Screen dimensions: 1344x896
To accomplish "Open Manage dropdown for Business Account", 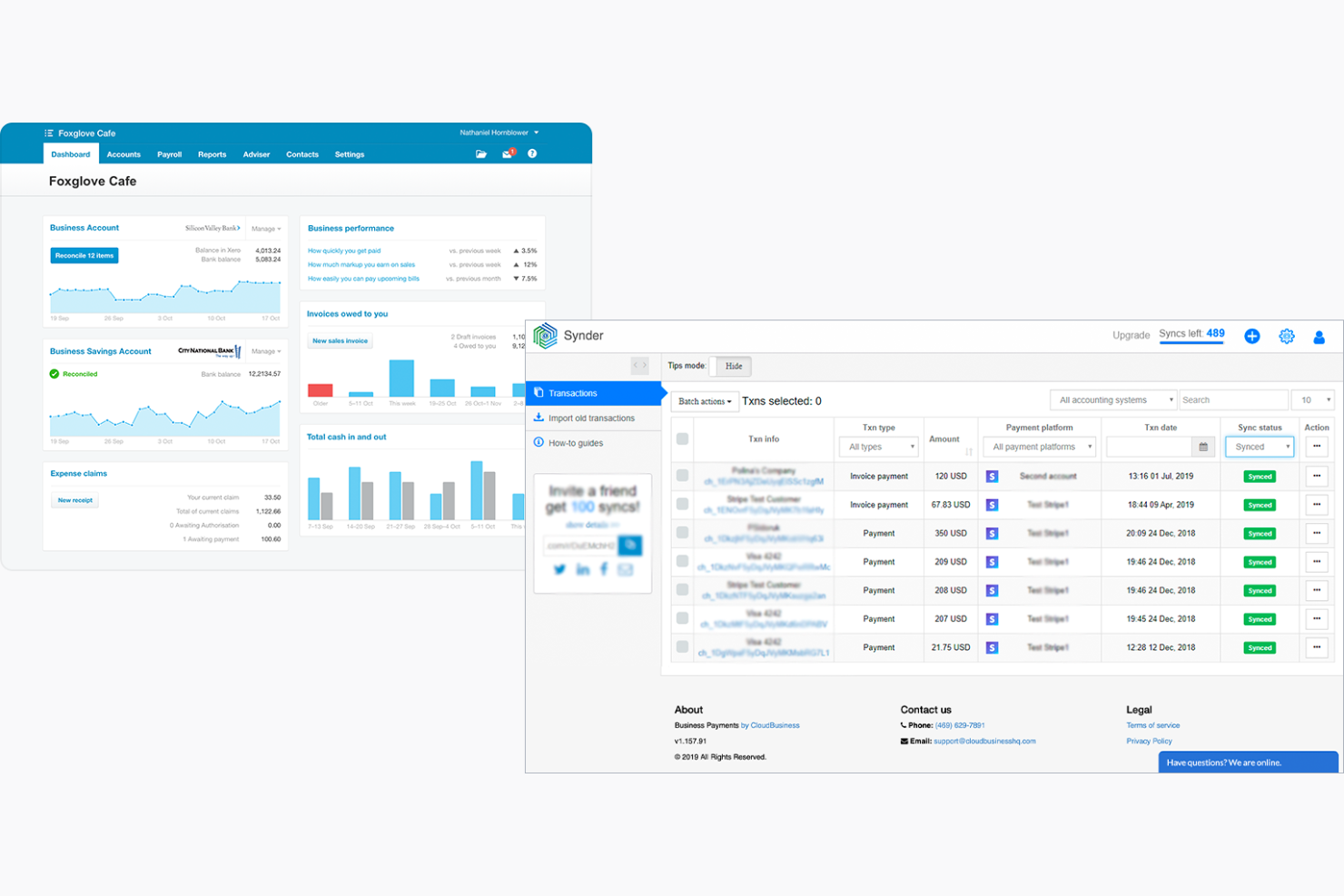I will coord(266,229).
